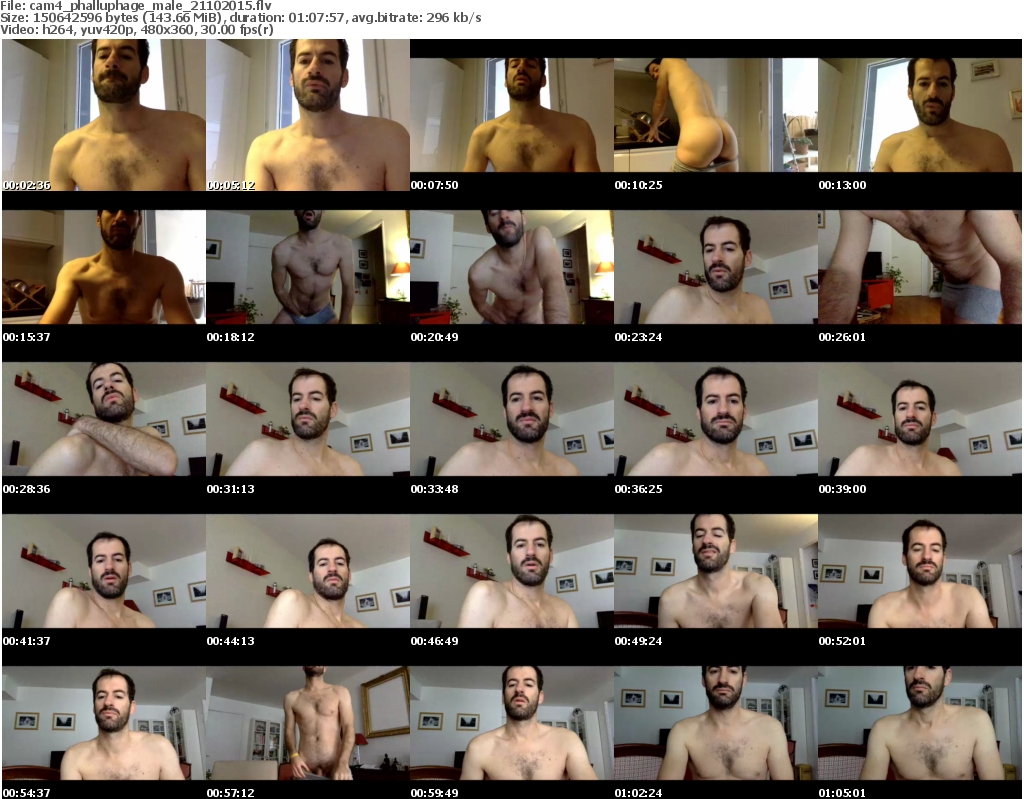Select the thumbnail frame at 00:28:36
Viewport: 1024px width, 799px height.
click(x=104, y=419)
